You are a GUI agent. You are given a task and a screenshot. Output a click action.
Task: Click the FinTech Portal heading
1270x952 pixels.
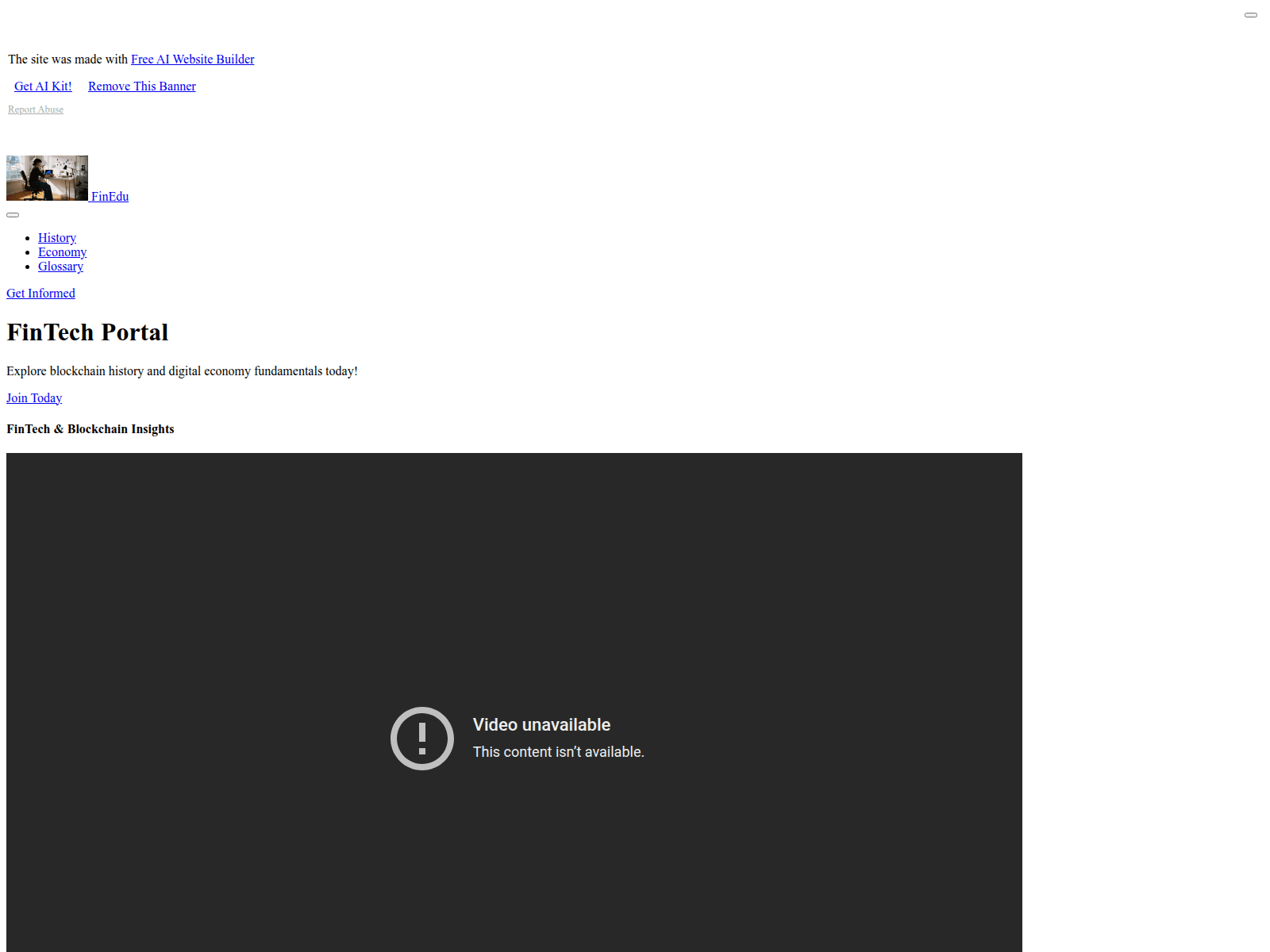[87, 332]
